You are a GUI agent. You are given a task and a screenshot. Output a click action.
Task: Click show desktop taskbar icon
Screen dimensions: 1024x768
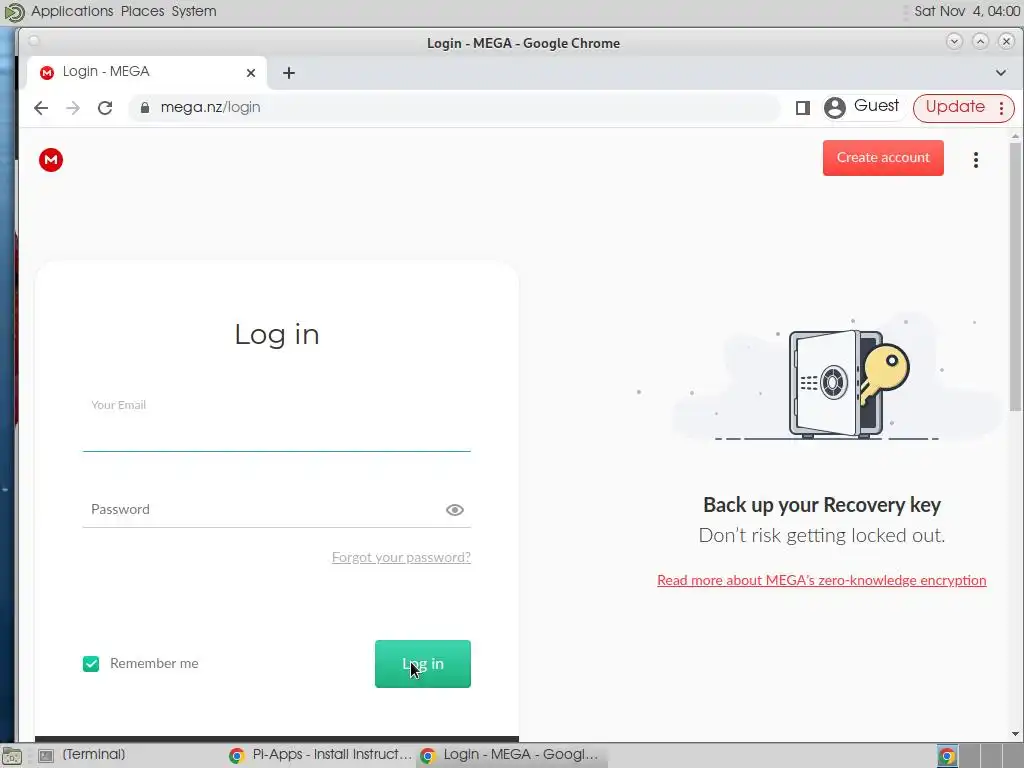point(12,756)
